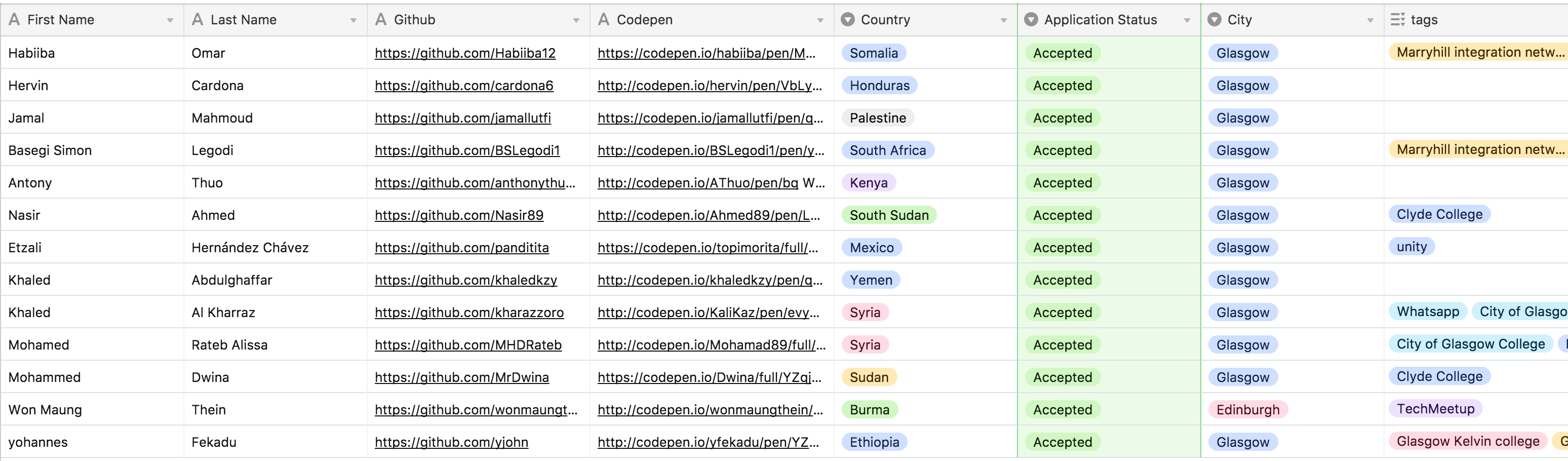Click the Github column text type icon
Image resolution: width=1568 pixels, height=461 pixels.
click(x=381, y=19)
